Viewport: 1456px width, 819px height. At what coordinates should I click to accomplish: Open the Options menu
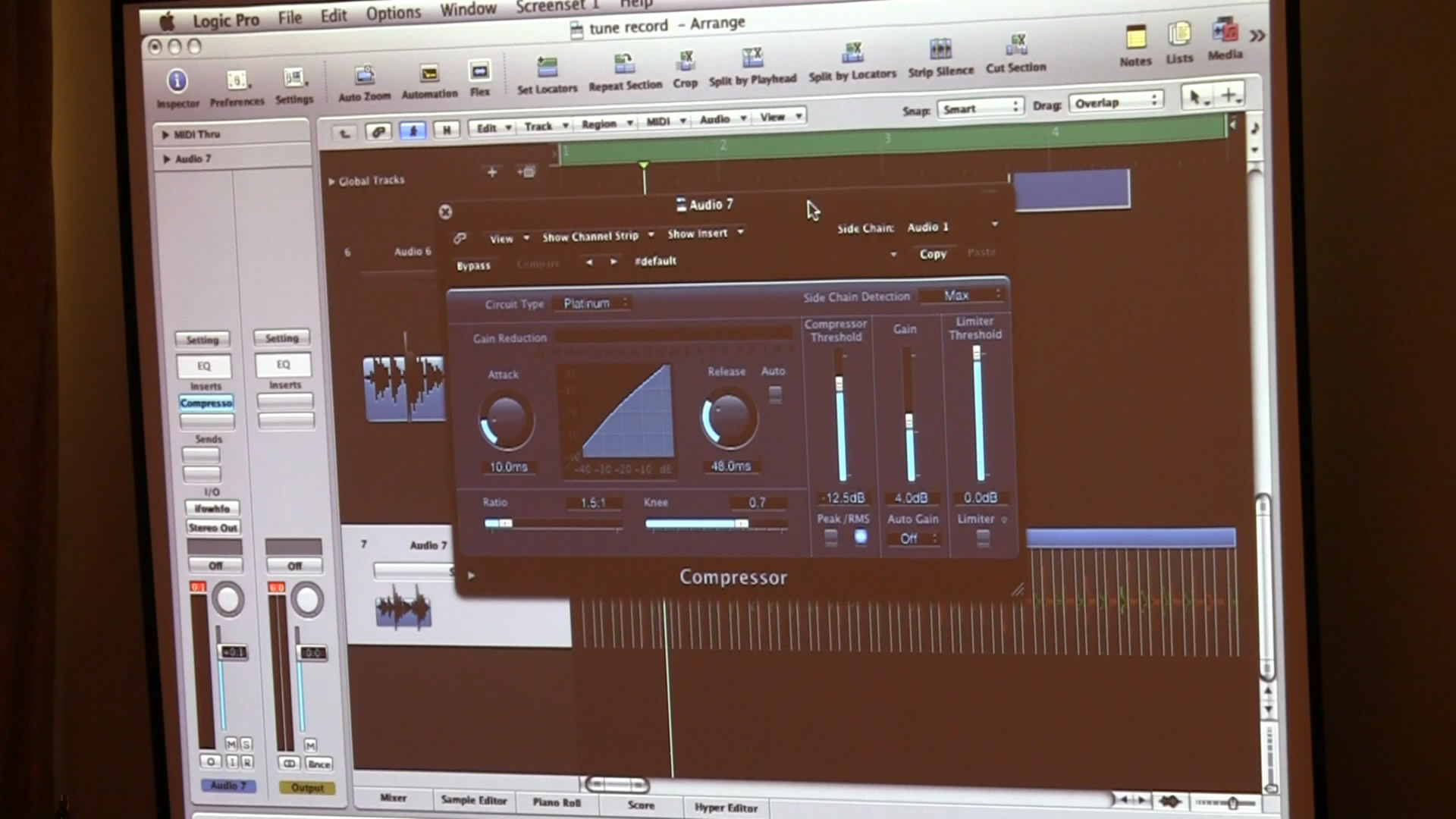tap(393, 14)
